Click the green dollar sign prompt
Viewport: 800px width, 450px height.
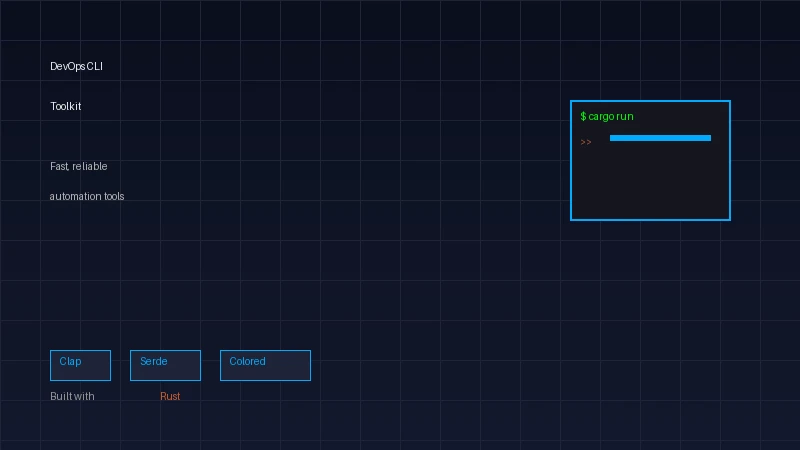[x=583, y=117]
